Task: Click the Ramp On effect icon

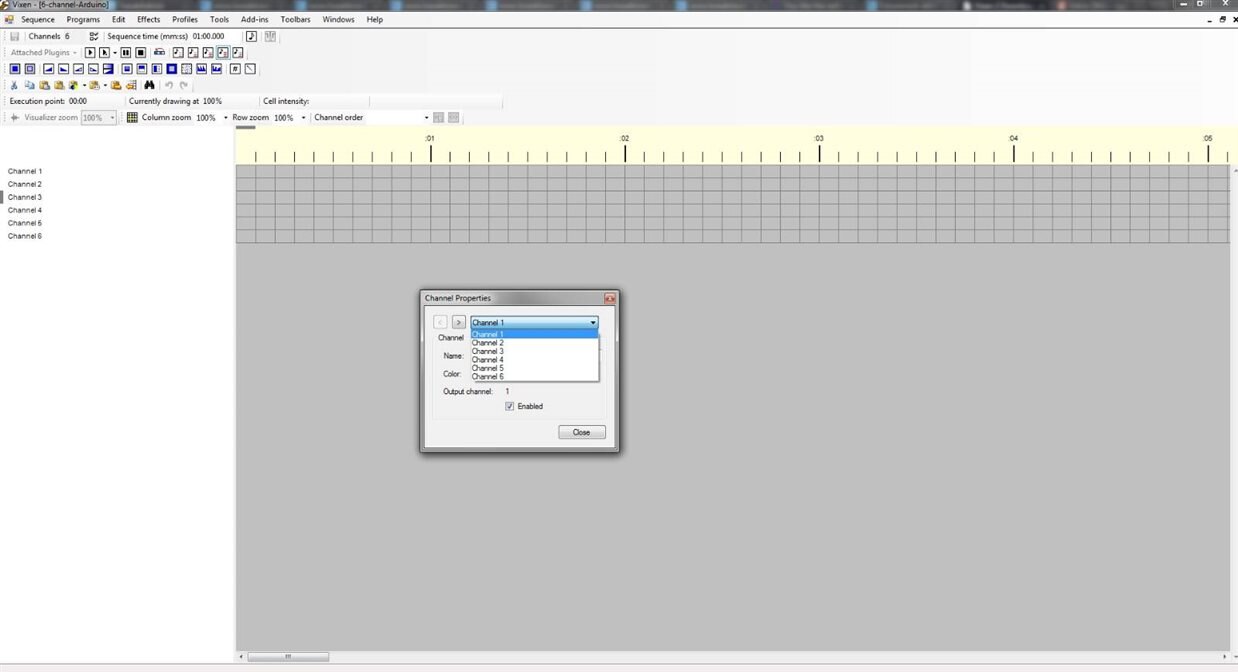Action: (48, 69)
